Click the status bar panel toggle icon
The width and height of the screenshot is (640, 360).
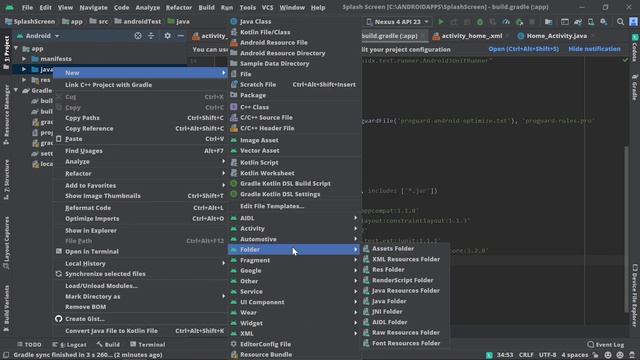[x=6, y=355]
